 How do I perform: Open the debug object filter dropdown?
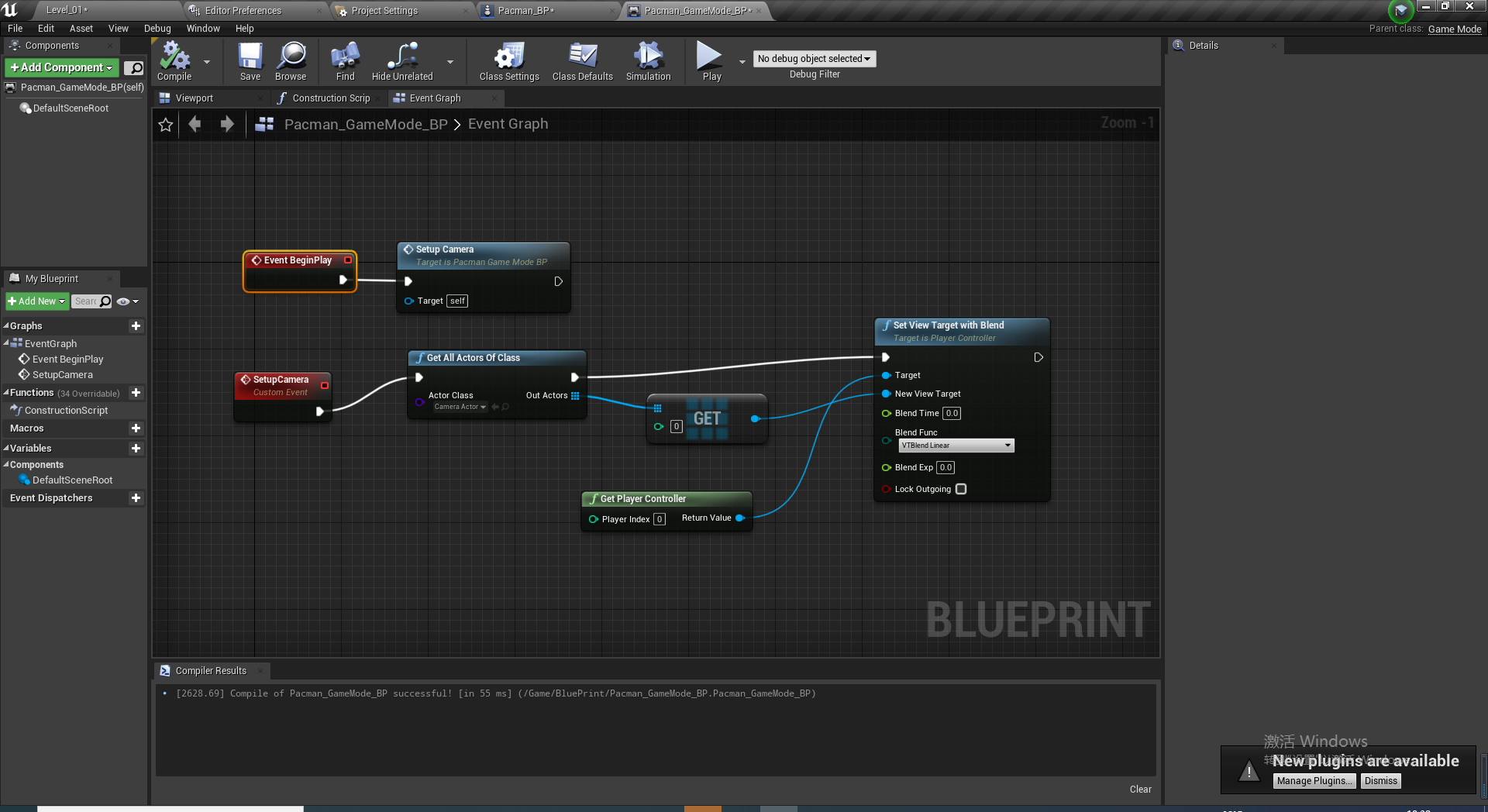point(814,58)
